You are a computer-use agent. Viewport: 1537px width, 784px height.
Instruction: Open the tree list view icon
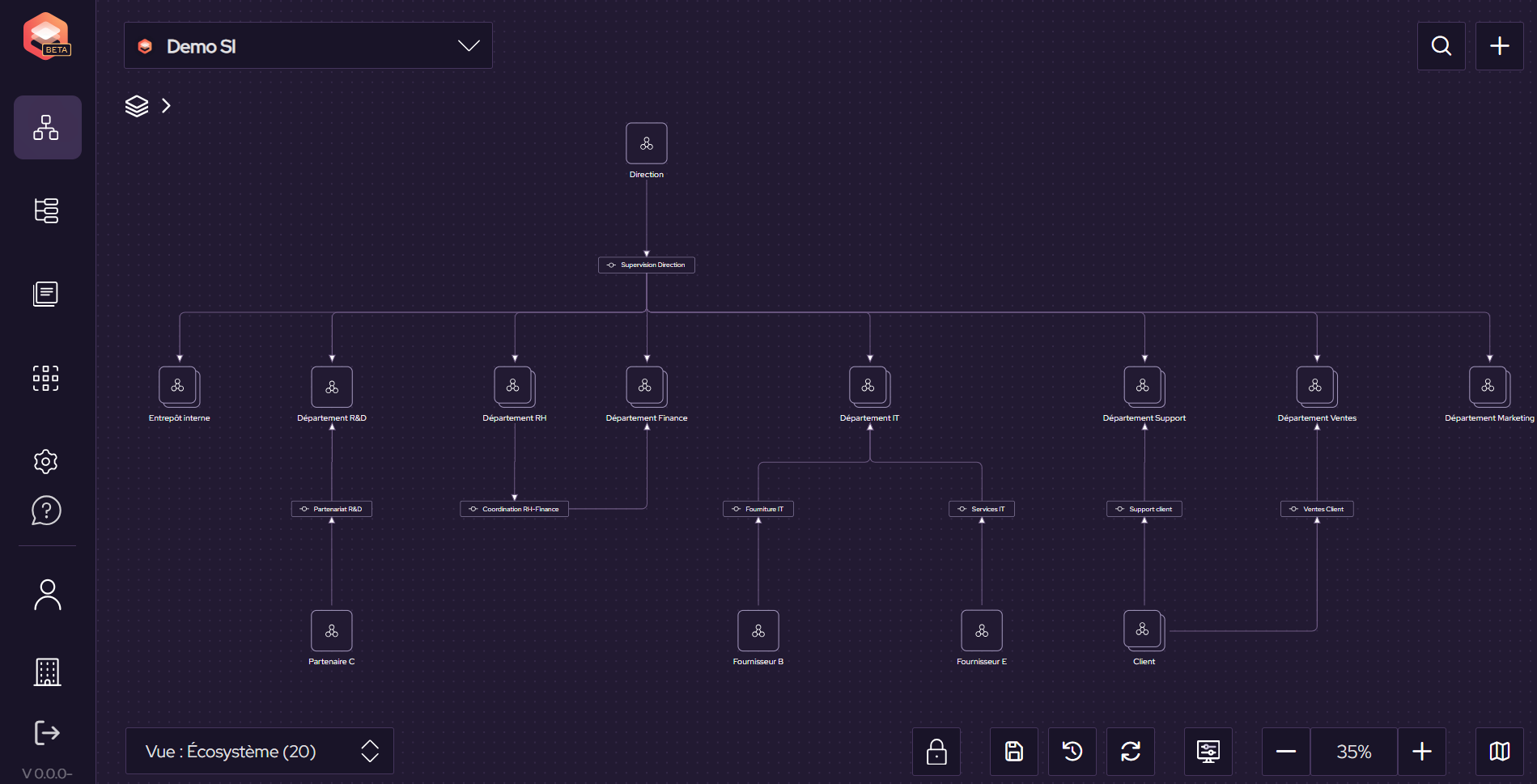click(46, 210)
